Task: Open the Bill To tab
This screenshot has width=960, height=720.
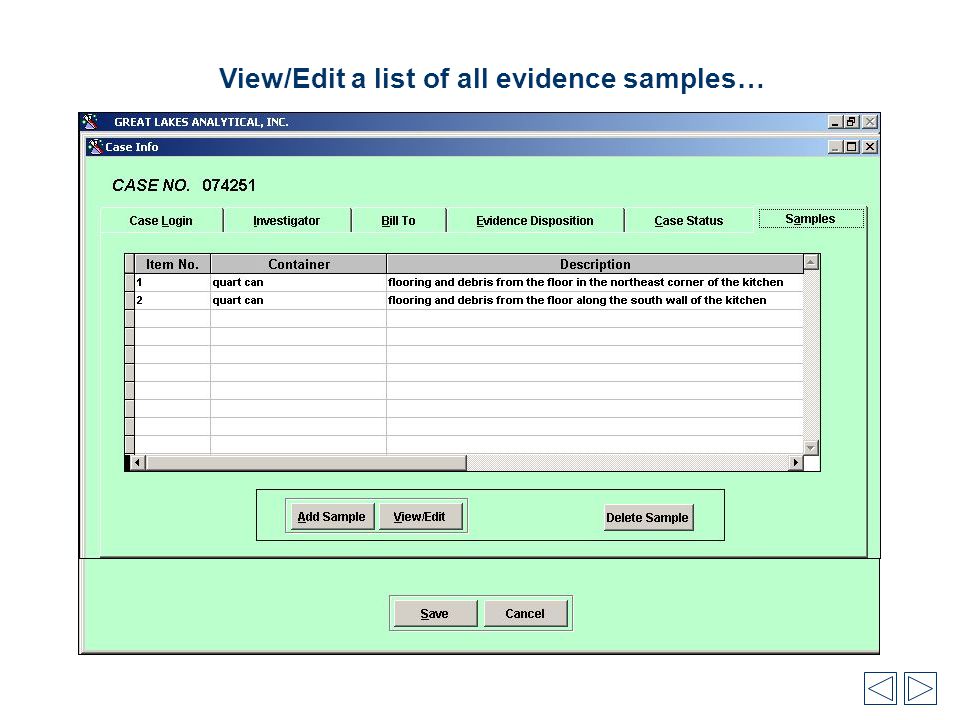Action: tap(398, 220)
